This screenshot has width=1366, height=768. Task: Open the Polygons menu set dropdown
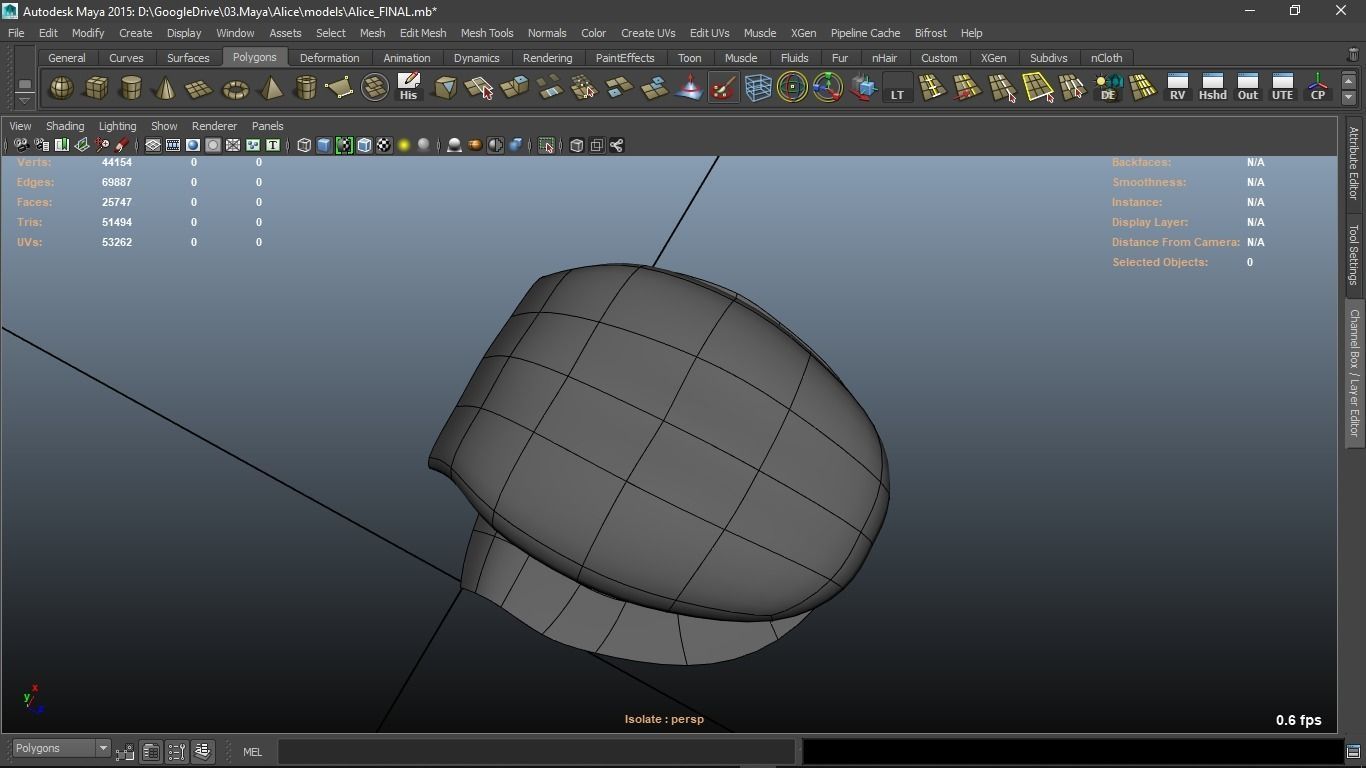click(61, 749)
